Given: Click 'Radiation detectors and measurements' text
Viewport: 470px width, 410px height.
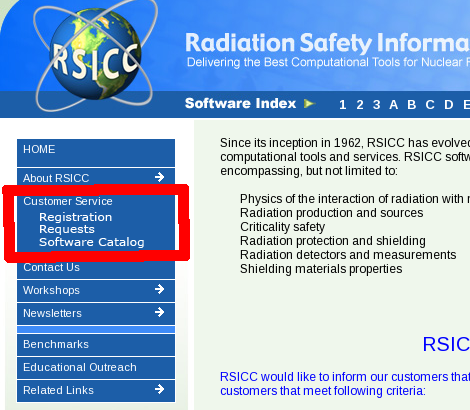Looking at the screenshot, I should tap(348, 255).
